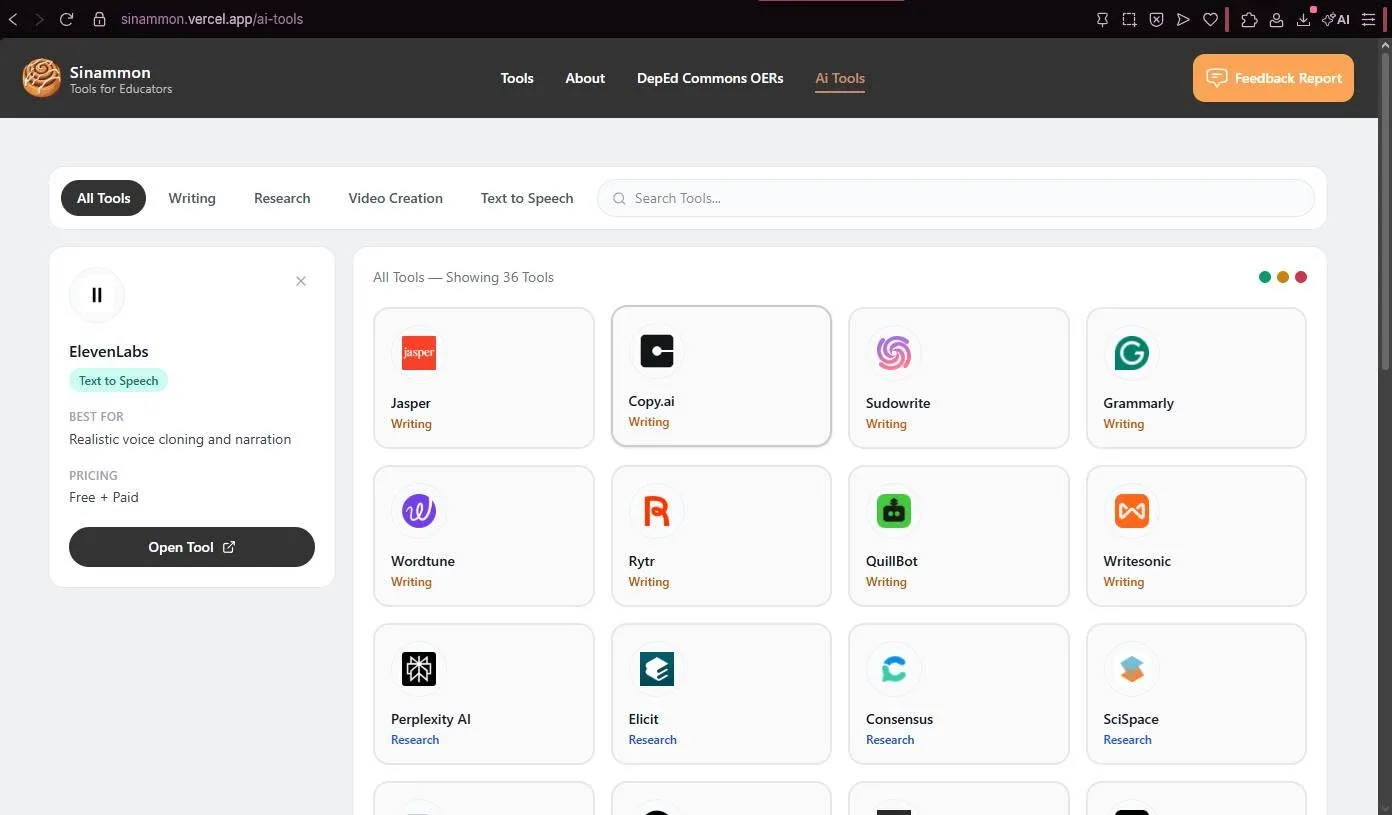The height and width of the screenshot is (815, 1392).
Task: Open the Tools page in the top navigation
Action: click(x=517, y=78)
